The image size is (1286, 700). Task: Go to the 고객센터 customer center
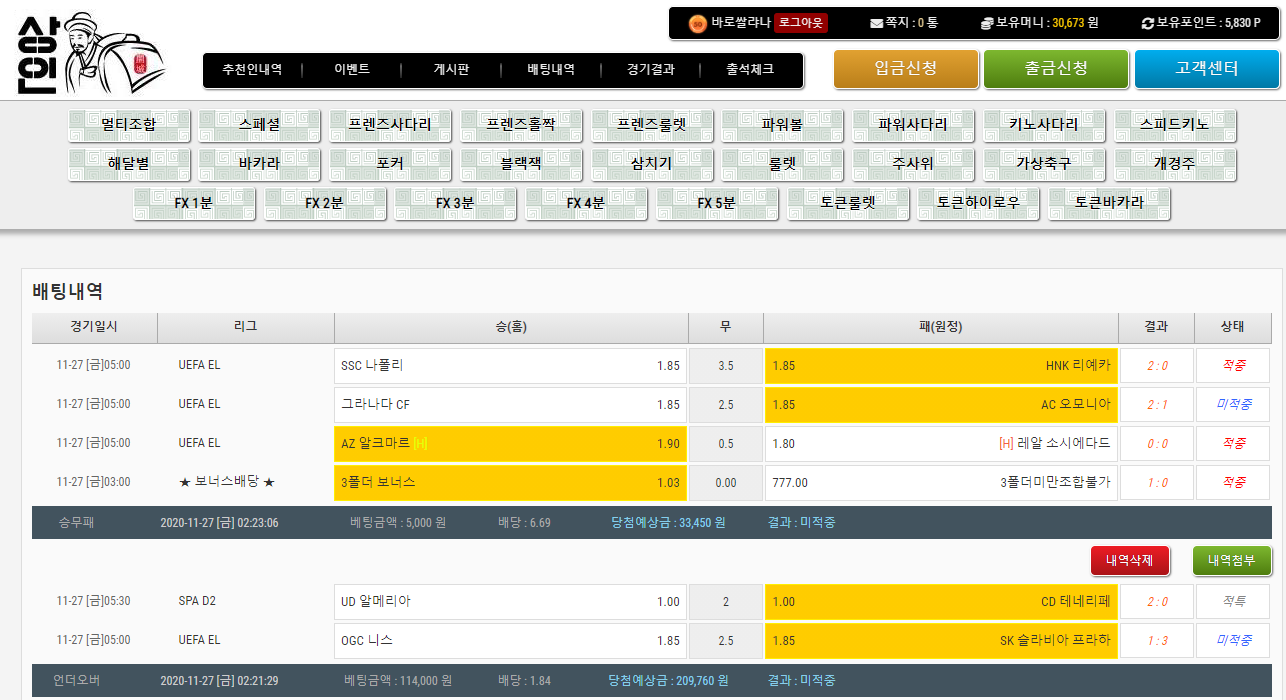click(x=1206, y=69)
